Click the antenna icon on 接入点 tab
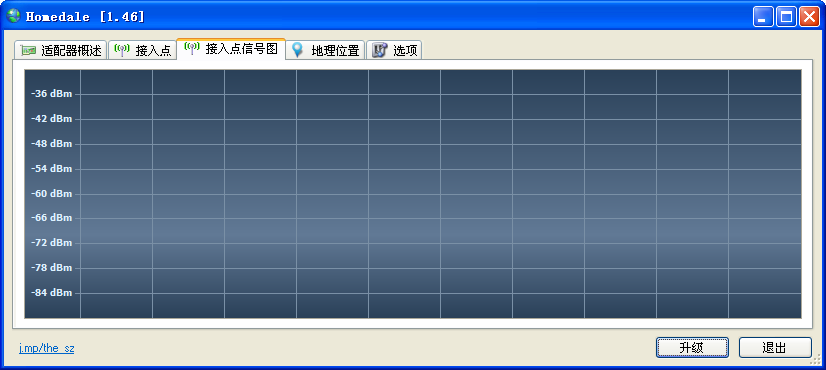The width and height of the screenshot is (826, 370). click(x=122, y=51)
